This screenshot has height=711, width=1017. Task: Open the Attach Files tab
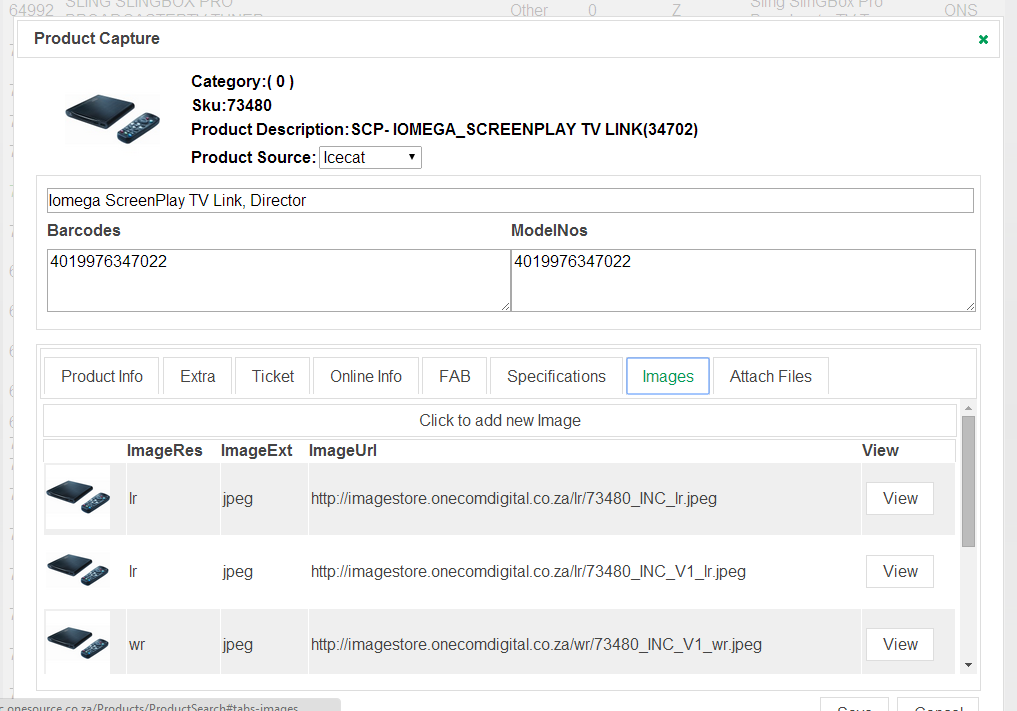click(771, 376)
